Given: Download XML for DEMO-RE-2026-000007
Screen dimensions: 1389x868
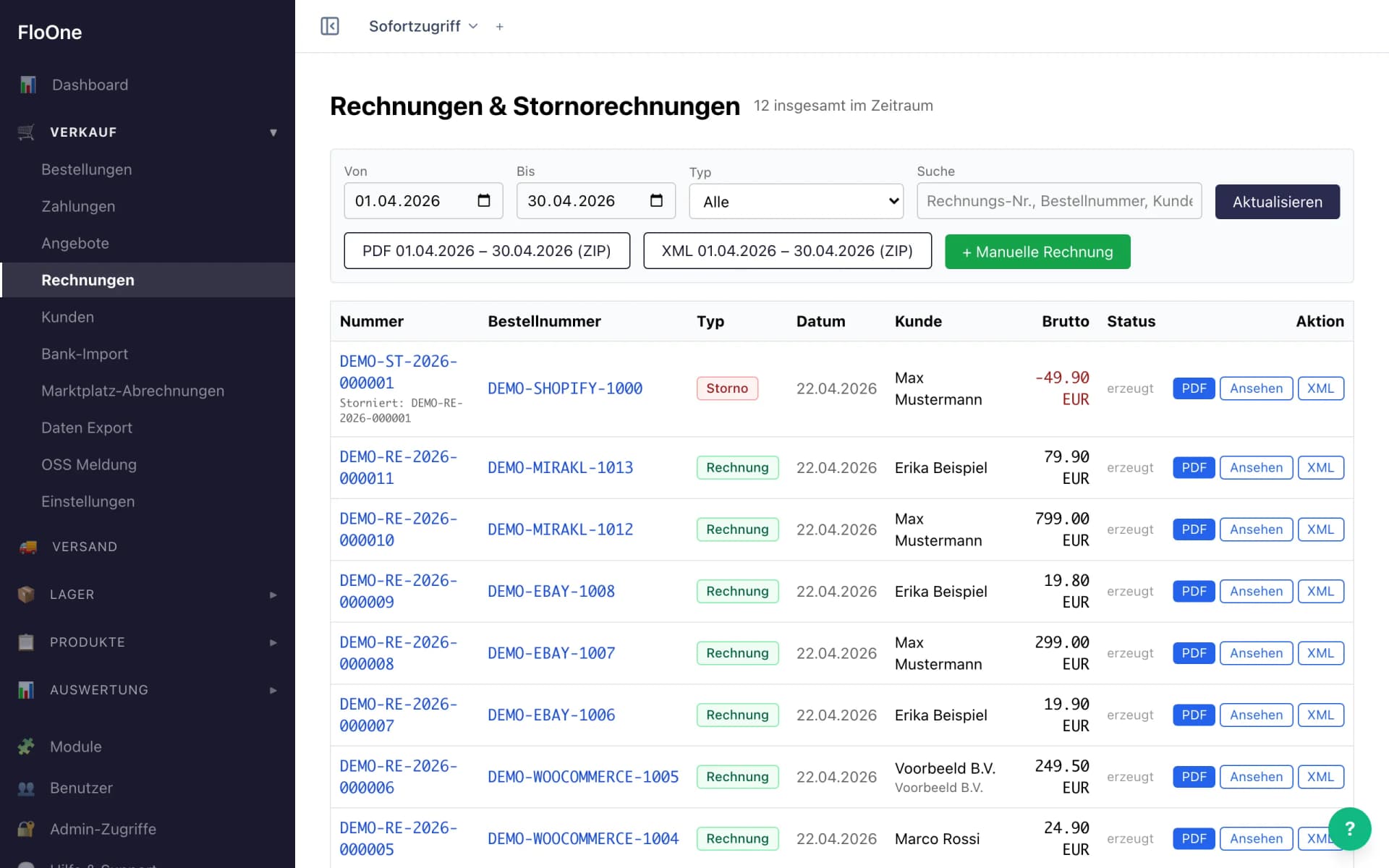Looking at the screenshot, I should [1320, 715].
